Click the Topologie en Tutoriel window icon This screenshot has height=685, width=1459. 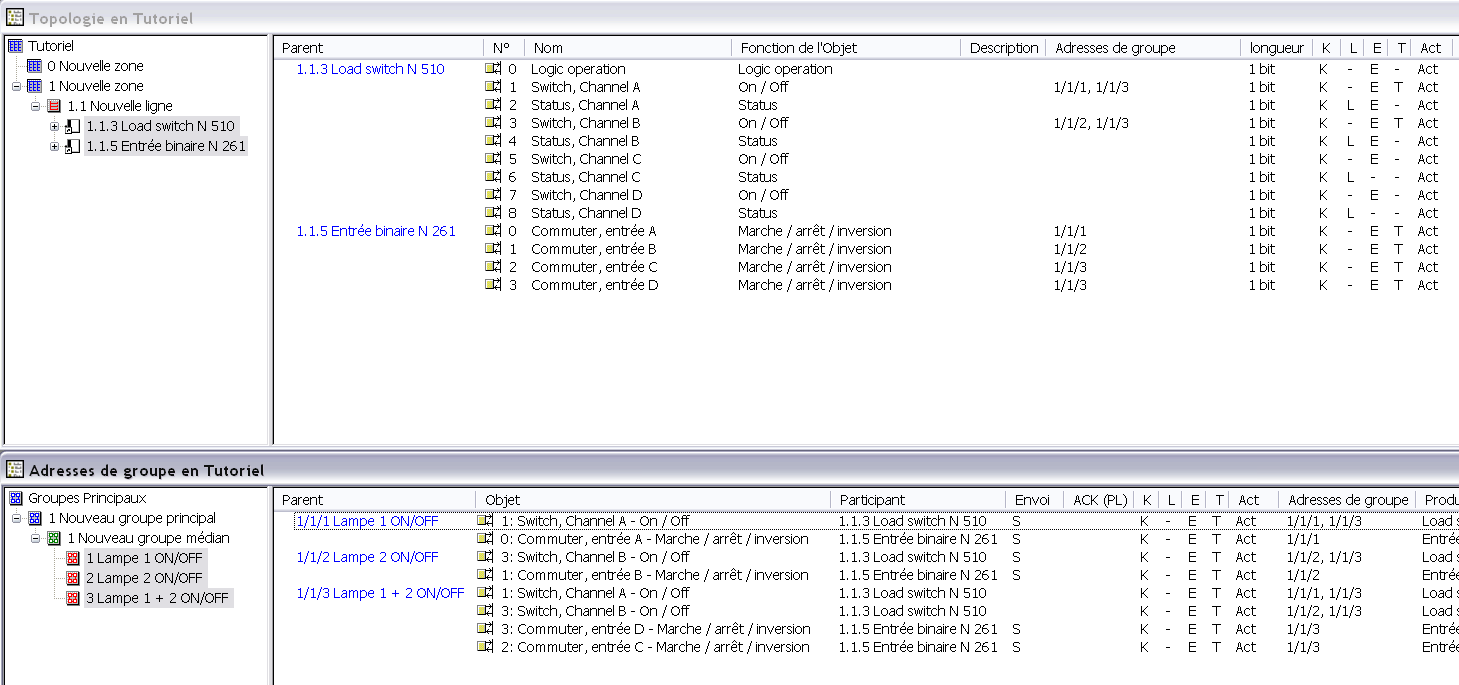[15, 18]
